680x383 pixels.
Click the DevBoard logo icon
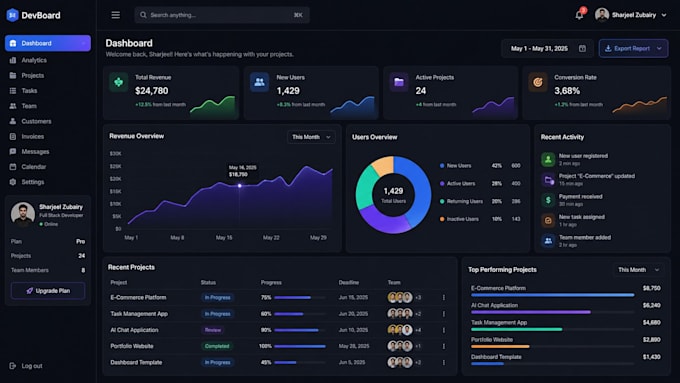[x=12, y=15]
